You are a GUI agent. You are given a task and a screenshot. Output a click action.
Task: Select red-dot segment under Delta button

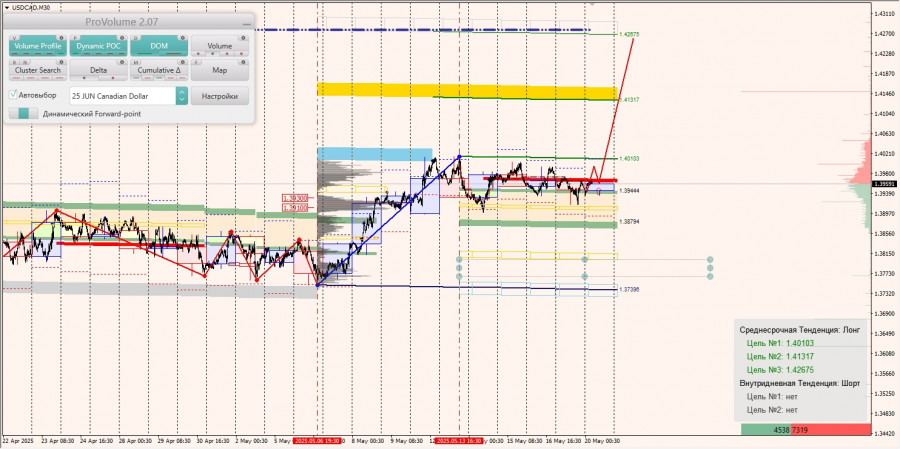click(112, 78)
